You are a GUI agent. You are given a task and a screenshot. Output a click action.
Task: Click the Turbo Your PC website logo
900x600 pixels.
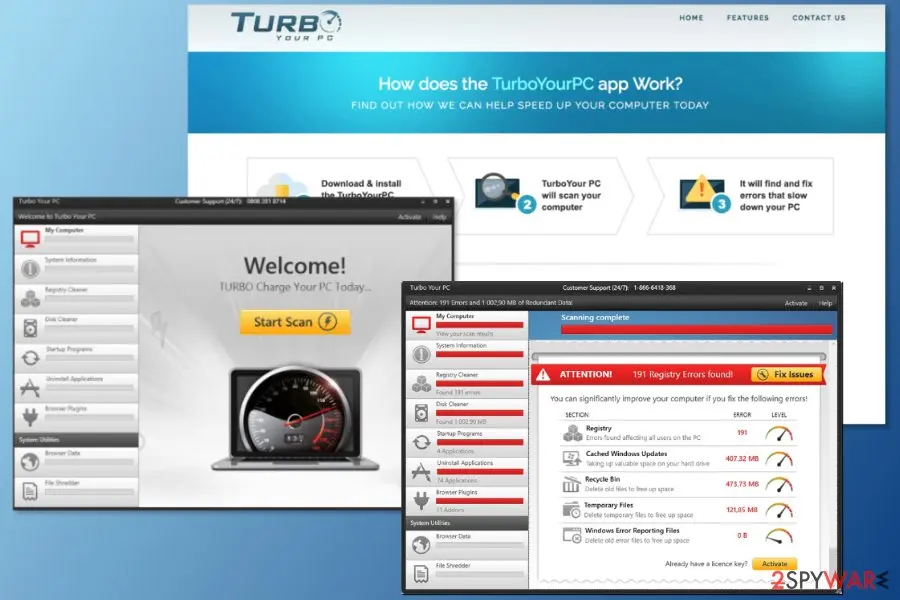tap(286, 25)
